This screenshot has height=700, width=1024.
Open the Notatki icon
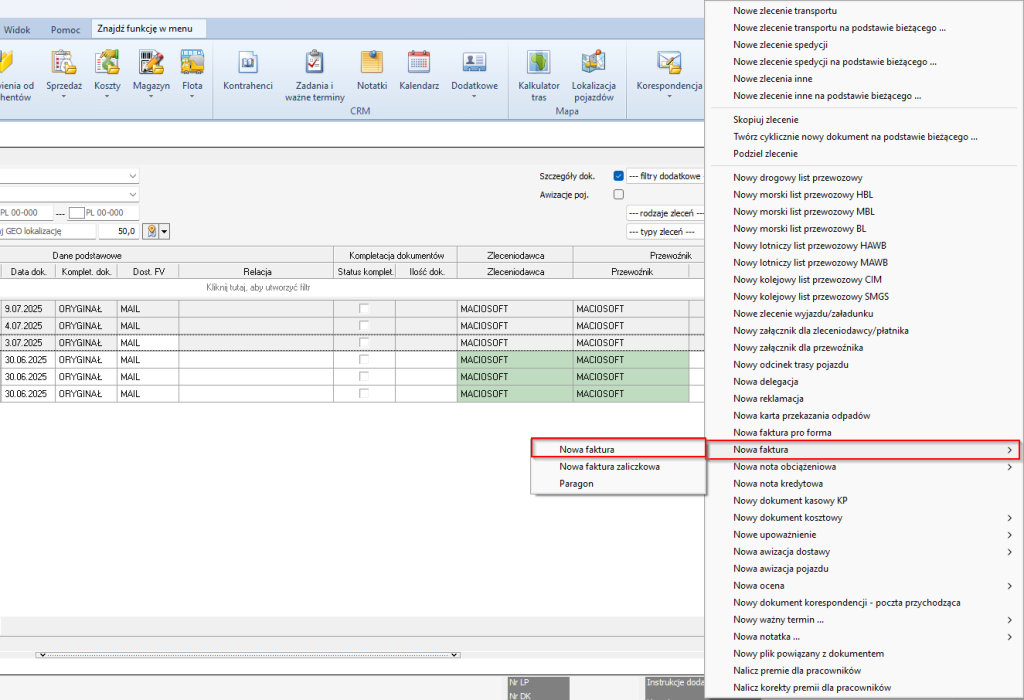coord(372,64)
